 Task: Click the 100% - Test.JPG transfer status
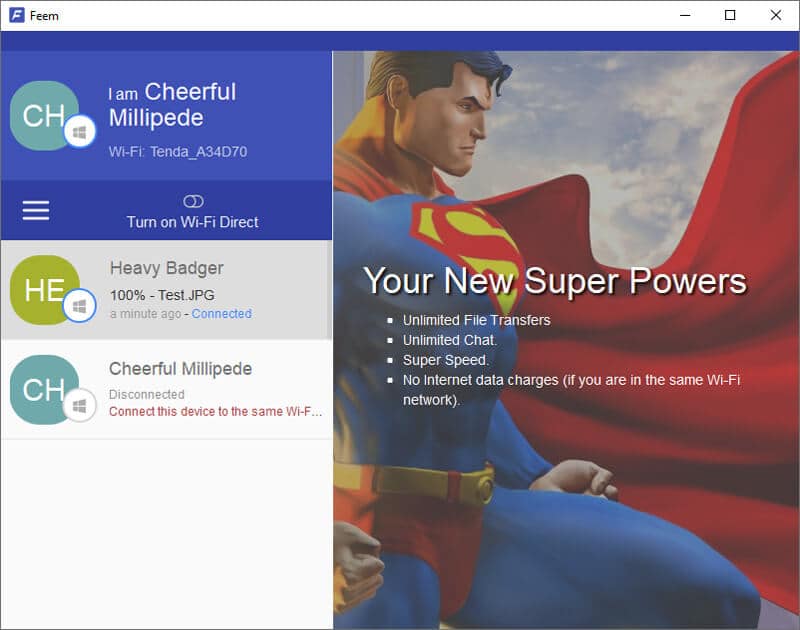coord(162,295)
